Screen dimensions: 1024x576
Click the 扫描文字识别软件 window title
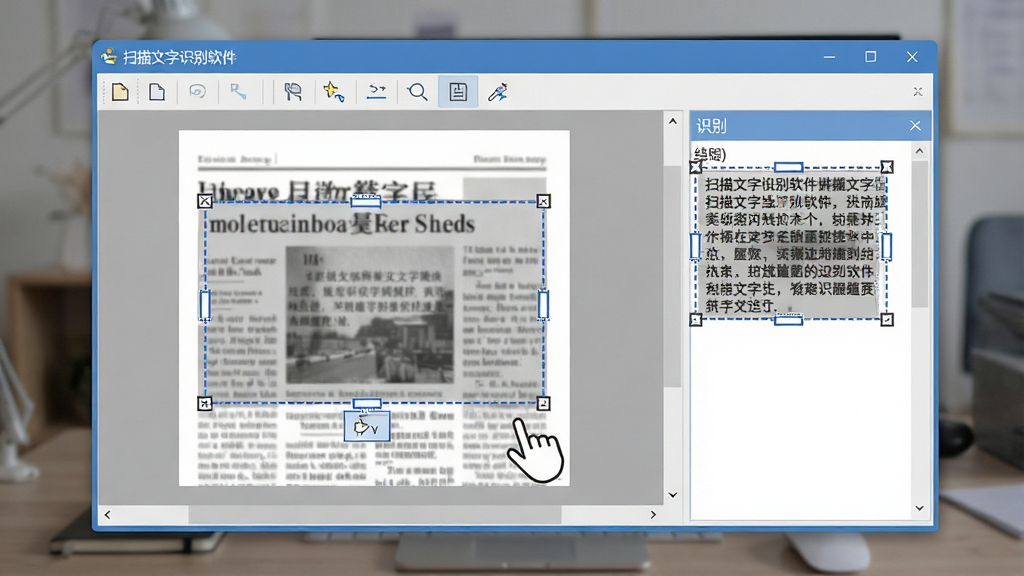click(180, 57)
